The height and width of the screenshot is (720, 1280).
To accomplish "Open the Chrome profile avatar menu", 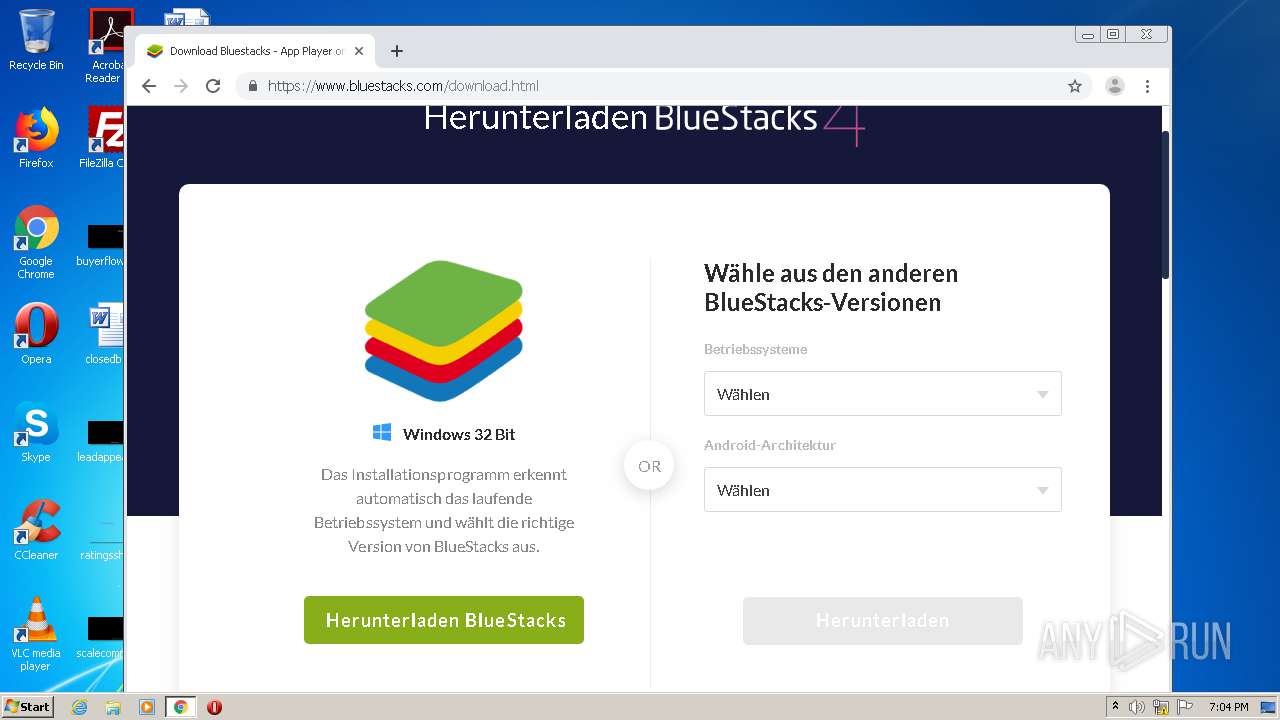I will pos(1114,86).
